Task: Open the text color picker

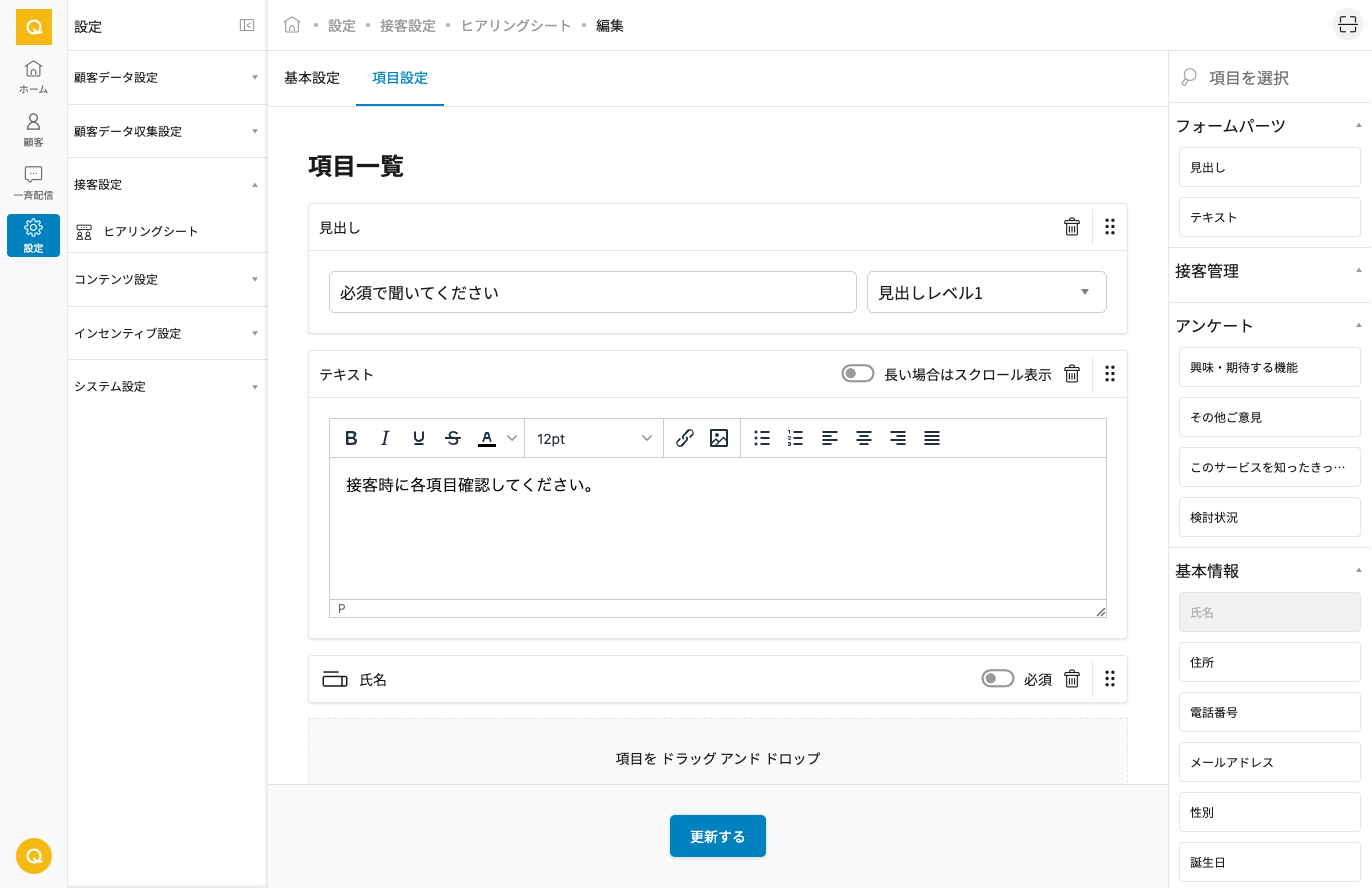Action: [487, 438]
